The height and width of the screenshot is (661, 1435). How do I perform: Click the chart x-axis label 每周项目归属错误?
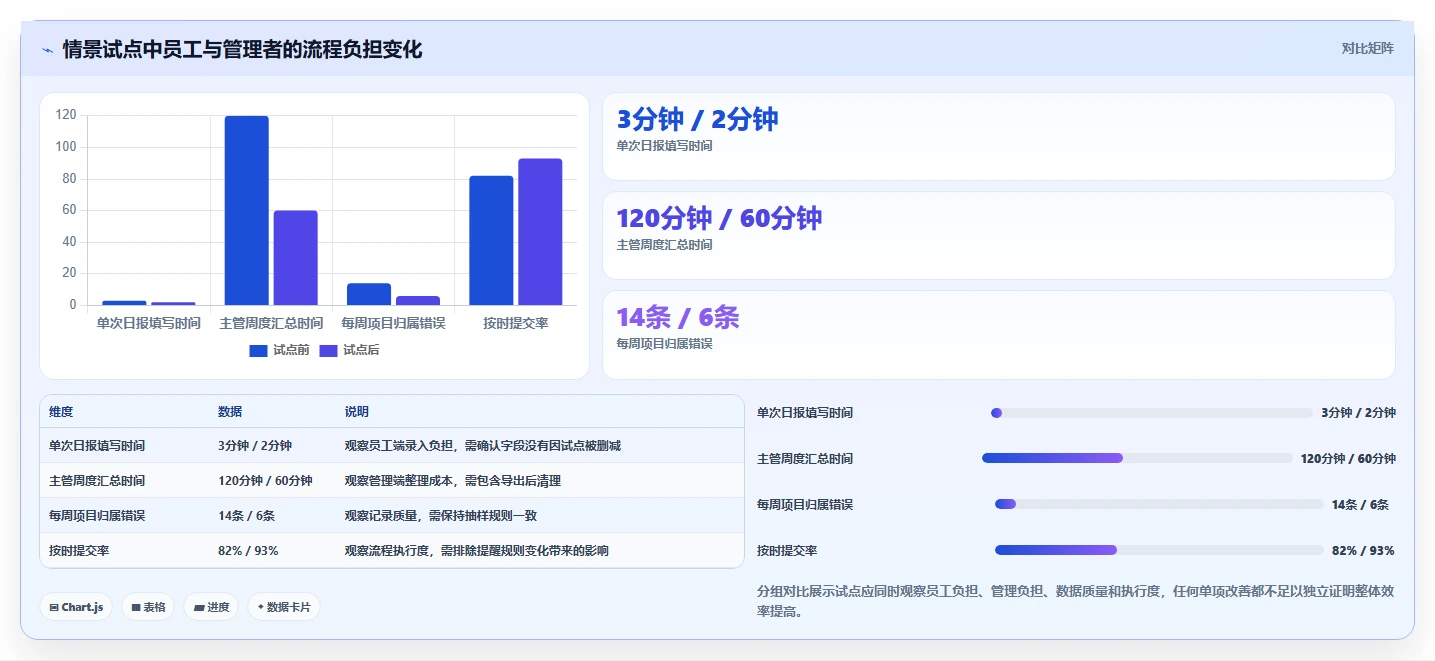393,323
